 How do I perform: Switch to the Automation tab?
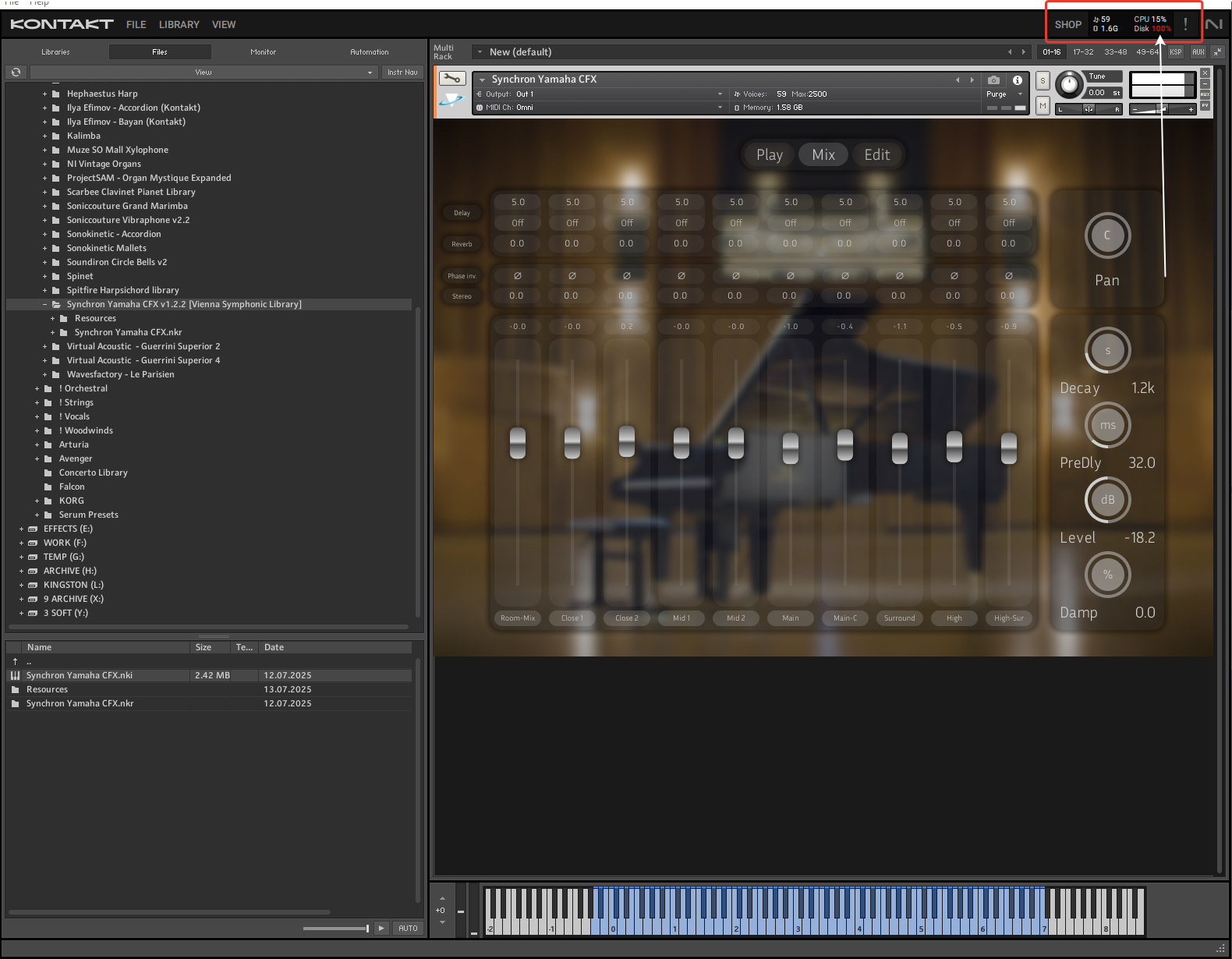pyautogui.click(x=370, y=51)
